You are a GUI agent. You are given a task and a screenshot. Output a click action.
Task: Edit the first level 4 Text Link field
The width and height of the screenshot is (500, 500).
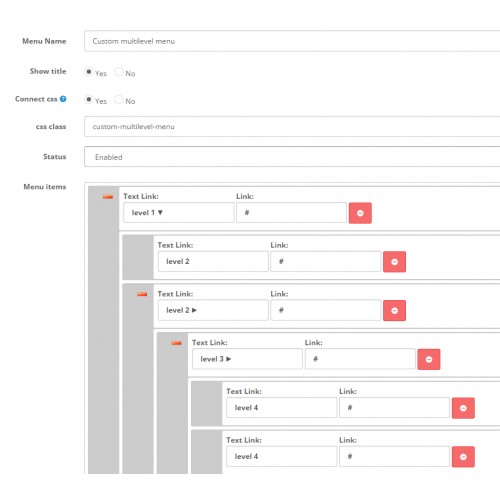(282, 407)
